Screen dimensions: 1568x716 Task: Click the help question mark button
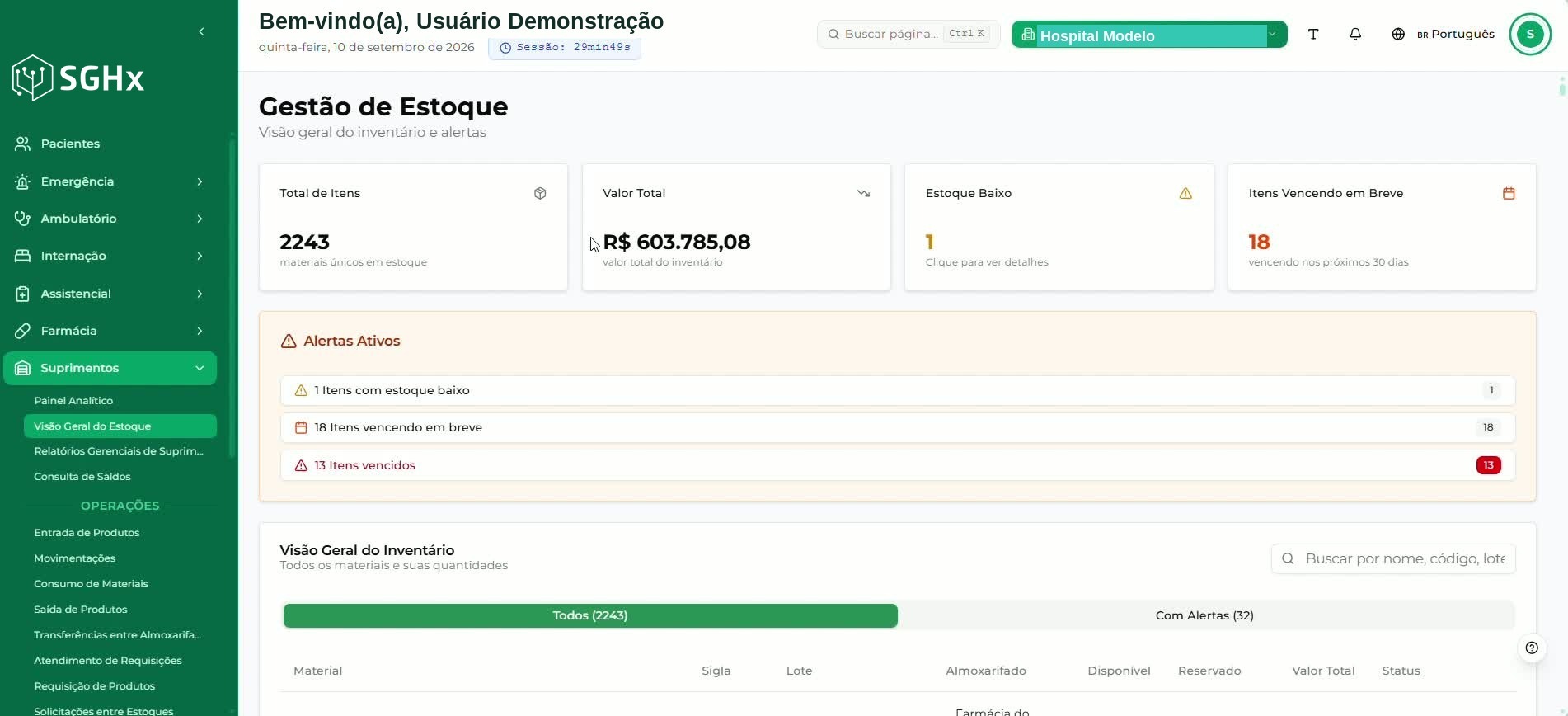click(x=1532, y=648)
